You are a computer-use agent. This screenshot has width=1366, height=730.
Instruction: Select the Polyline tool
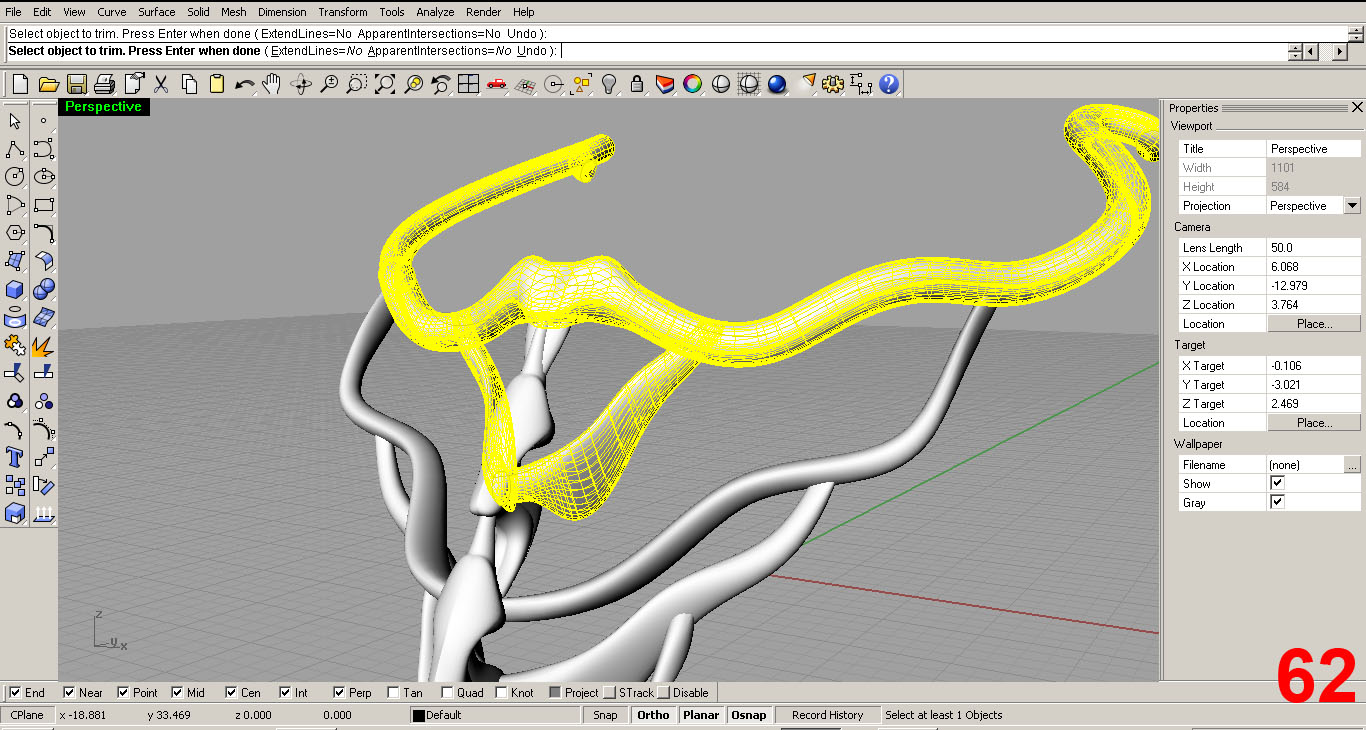click(15, 149)
